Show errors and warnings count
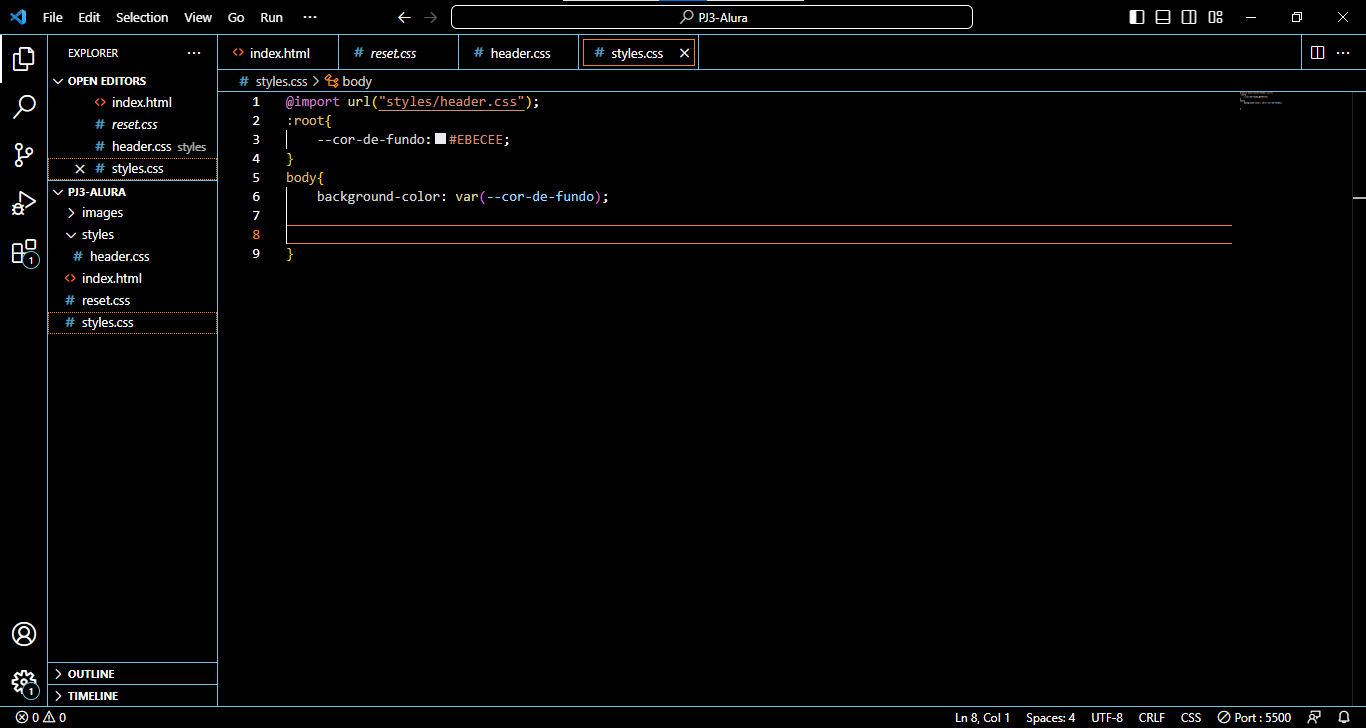The image size is (1366, 728). pos(41,717)
